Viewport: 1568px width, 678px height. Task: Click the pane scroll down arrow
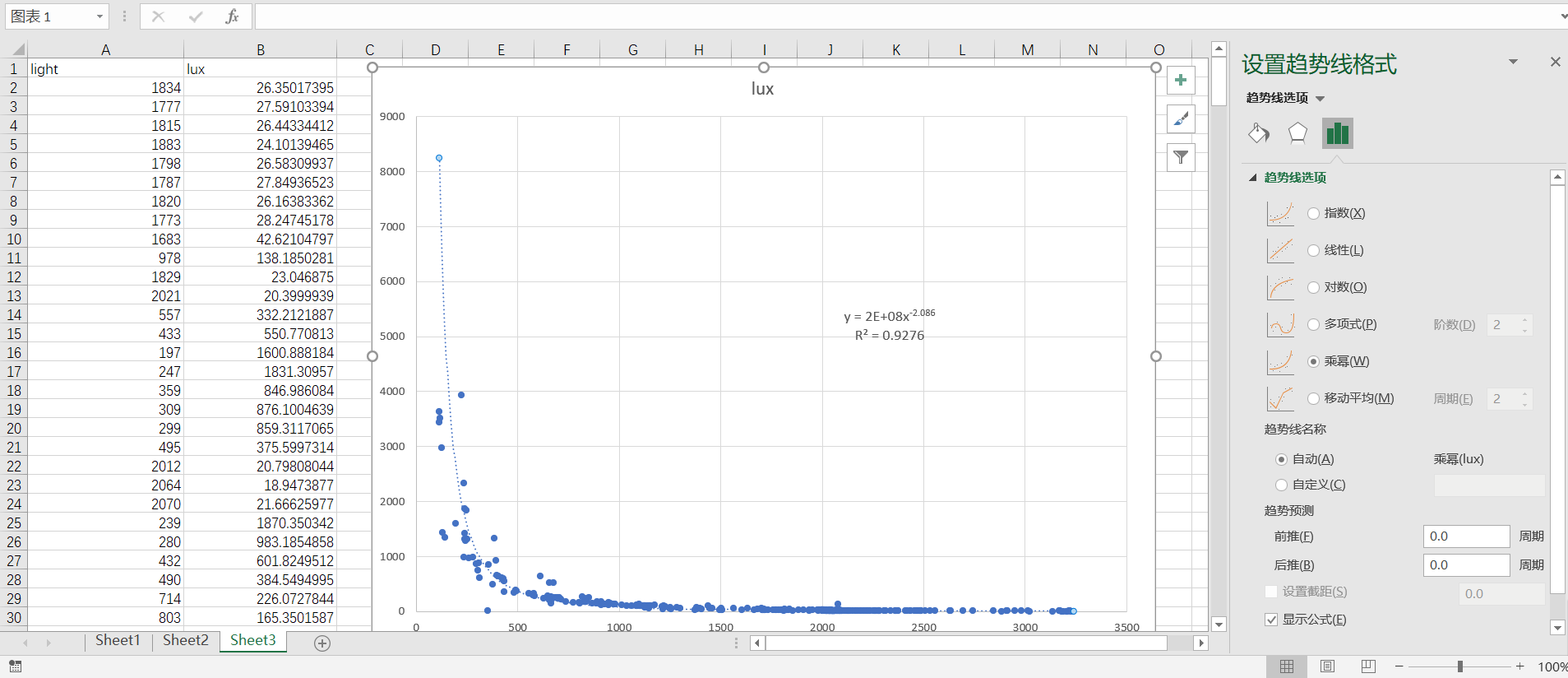point(1557,627)
